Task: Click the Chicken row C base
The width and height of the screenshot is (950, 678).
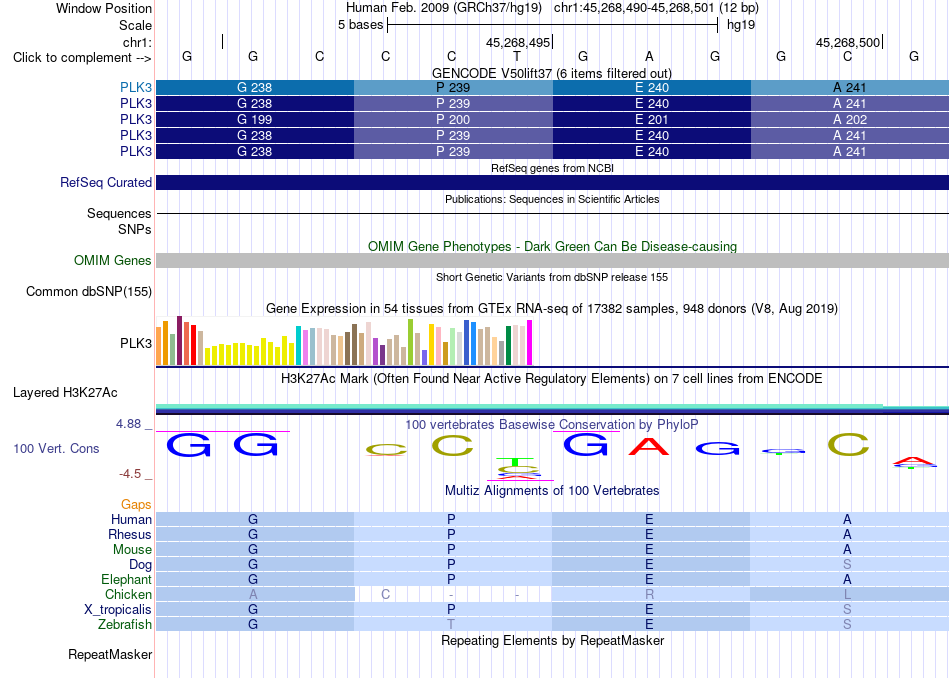Action: tap(385, 594)
